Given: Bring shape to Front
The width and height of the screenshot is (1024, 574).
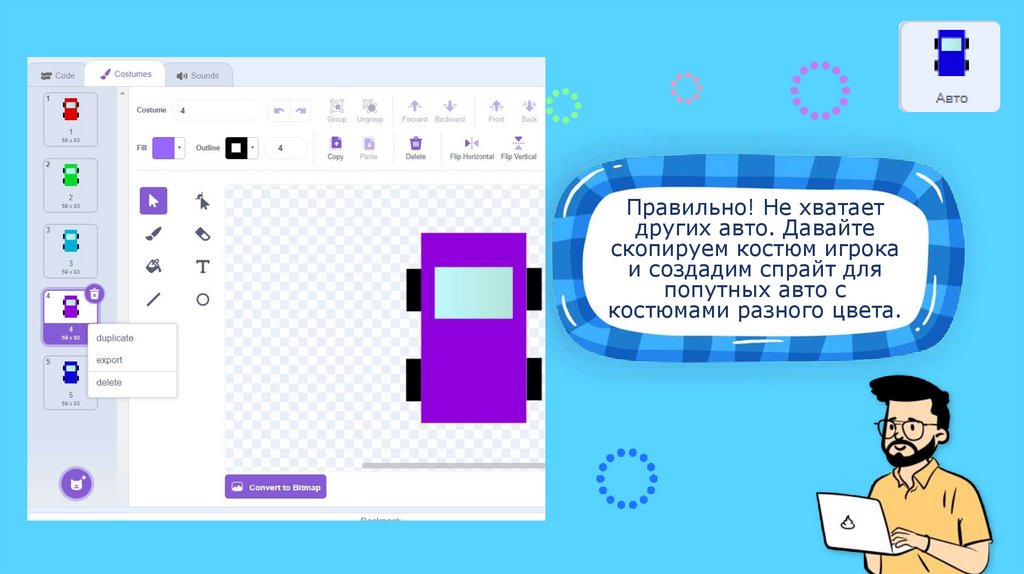Looking at the screenshot, I should click(x=496, y=110).
